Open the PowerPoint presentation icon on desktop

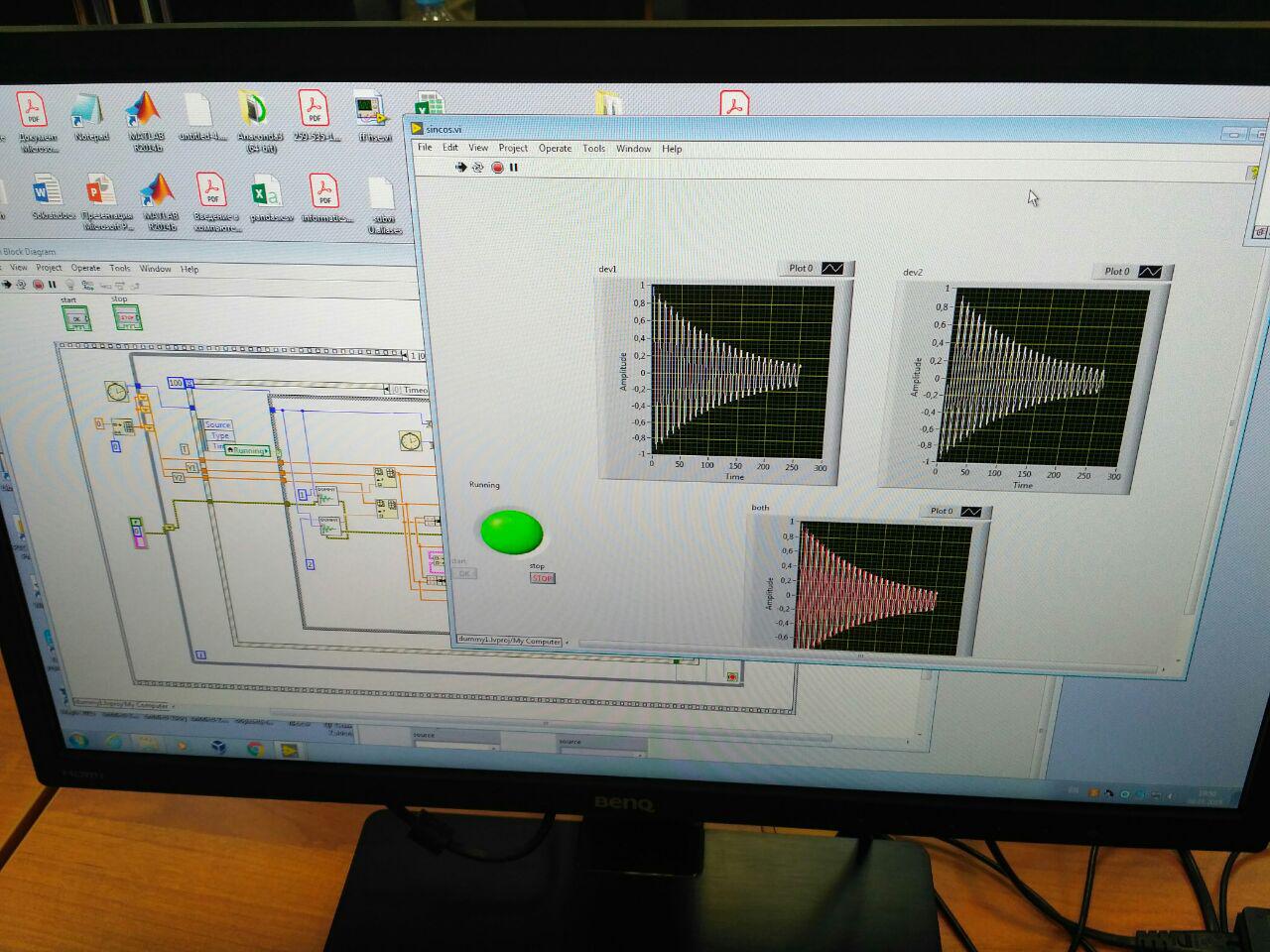tap(104, 202)
